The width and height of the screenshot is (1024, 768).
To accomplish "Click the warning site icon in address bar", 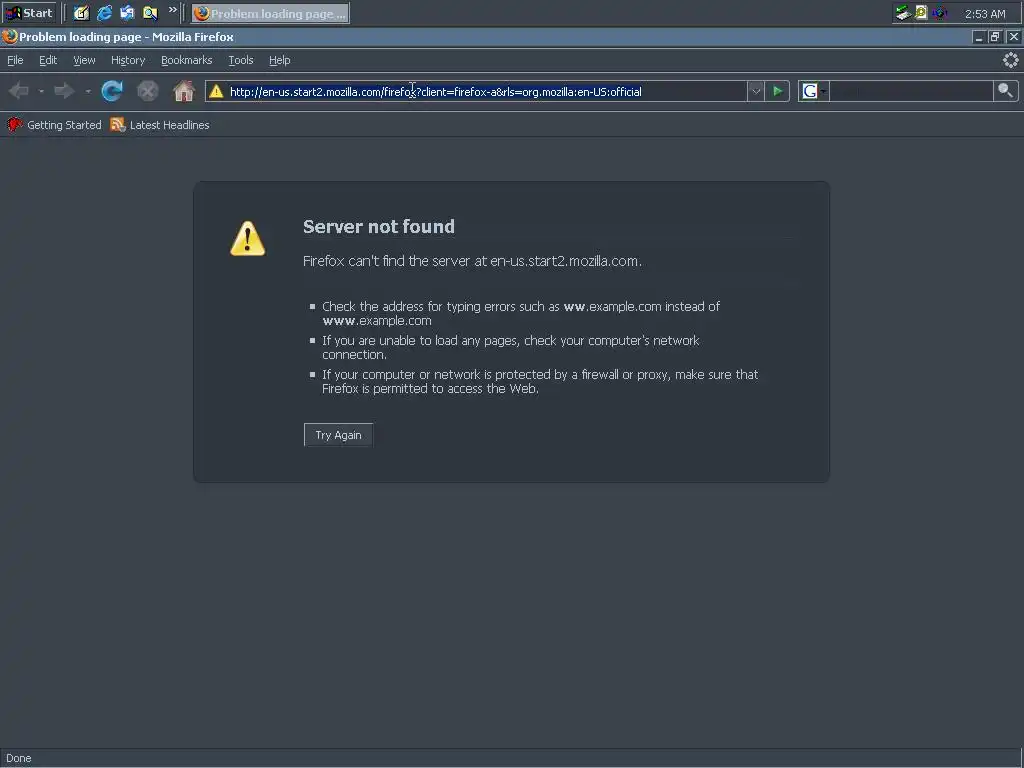I will 216,91.
